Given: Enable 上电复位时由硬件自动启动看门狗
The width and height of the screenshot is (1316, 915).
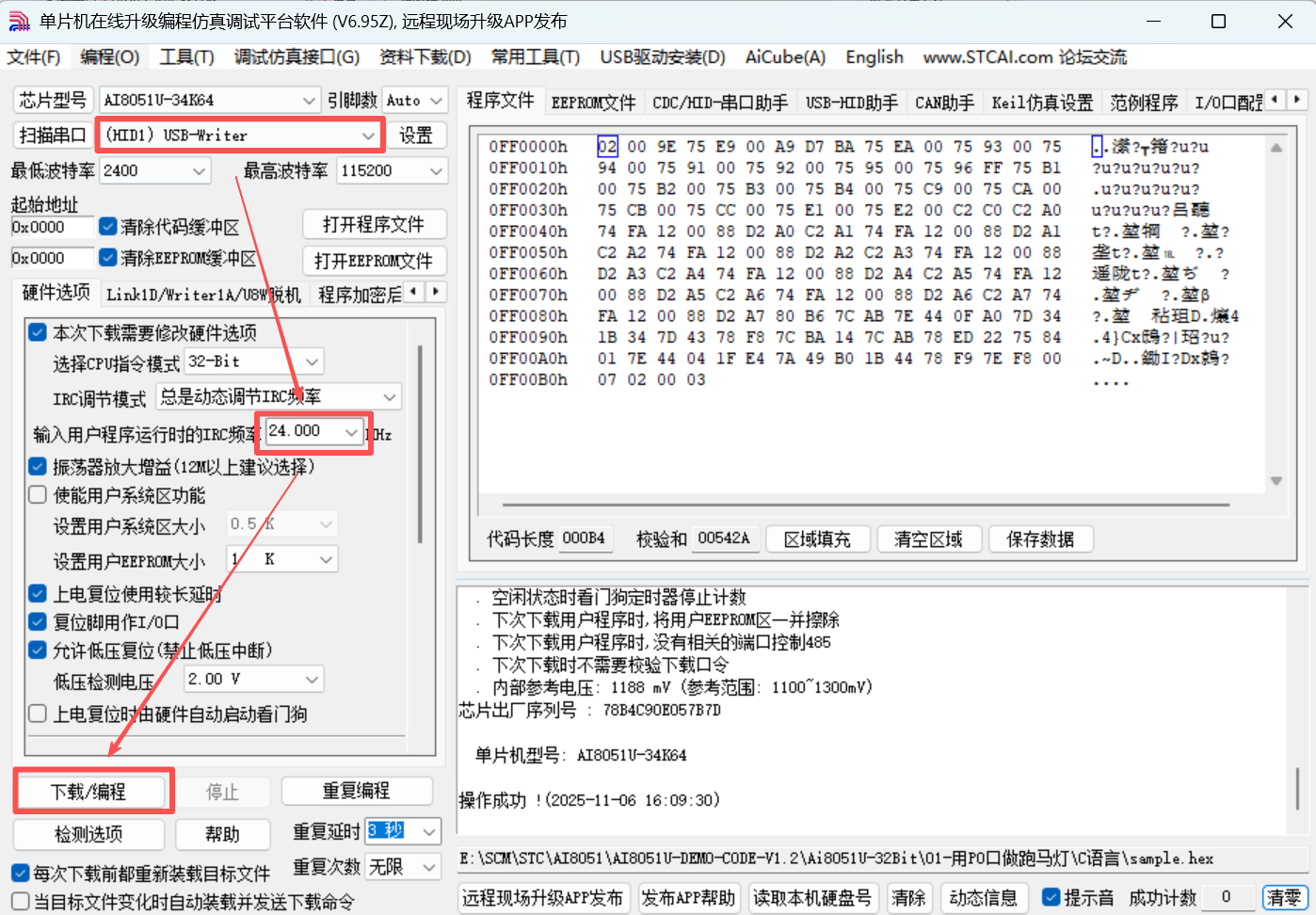Looking at the screenshot, I should (x=36, y=715).
